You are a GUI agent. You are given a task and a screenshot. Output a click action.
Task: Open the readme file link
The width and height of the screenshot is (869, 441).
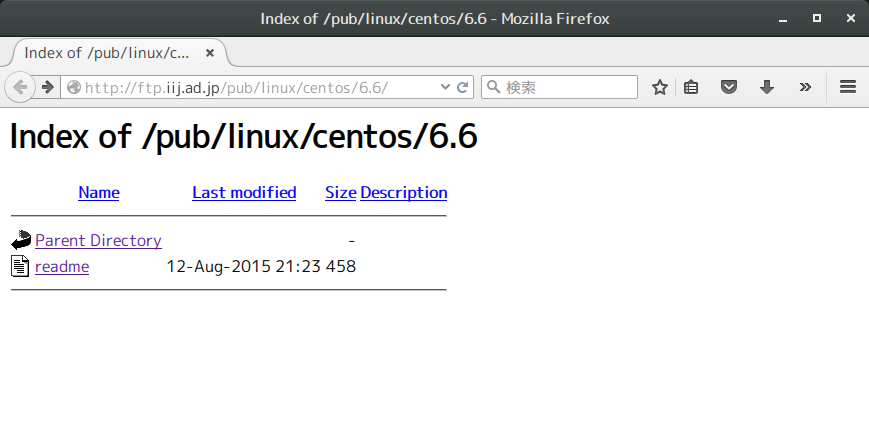click(x=62, y=266)
